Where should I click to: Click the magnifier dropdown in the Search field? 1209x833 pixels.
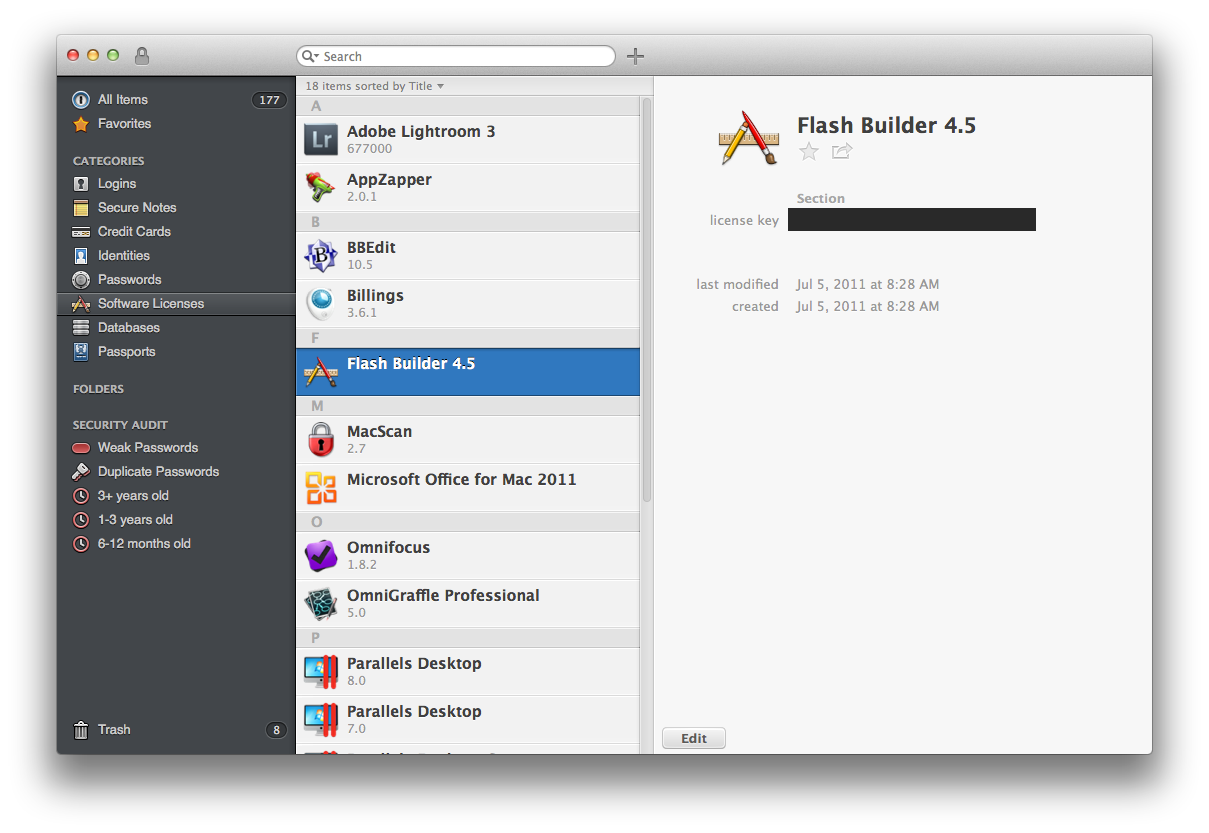tap(310, 57)
